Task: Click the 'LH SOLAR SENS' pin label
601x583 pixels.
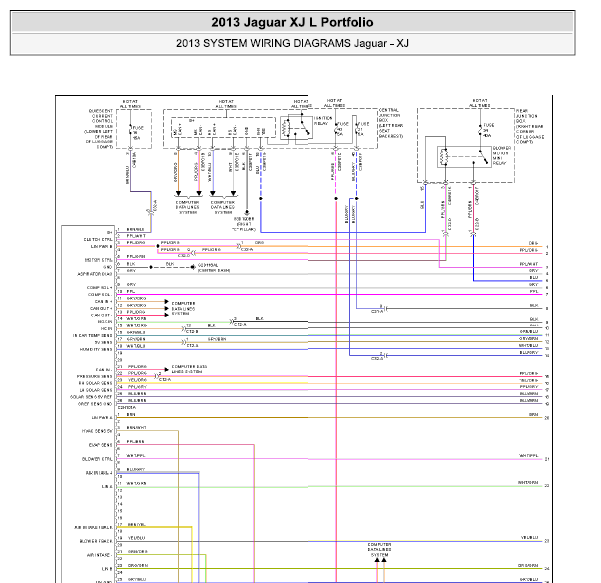Action: [x=96, y=390]
